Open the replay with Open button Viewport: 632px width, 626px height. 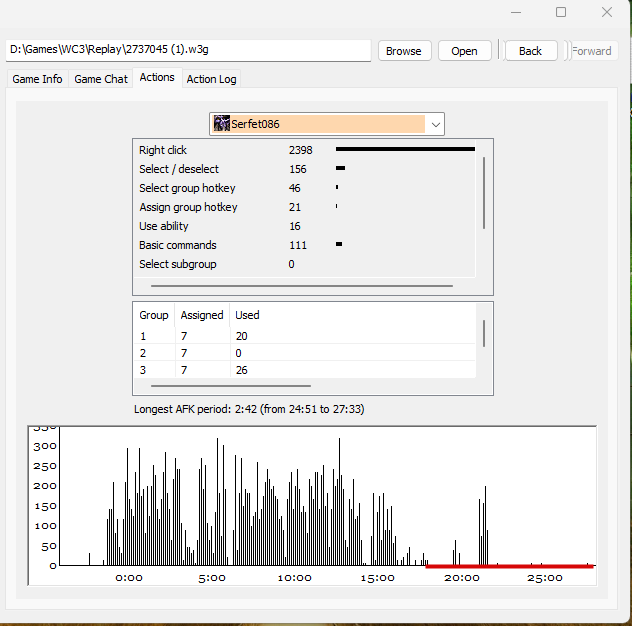(464, 51)
